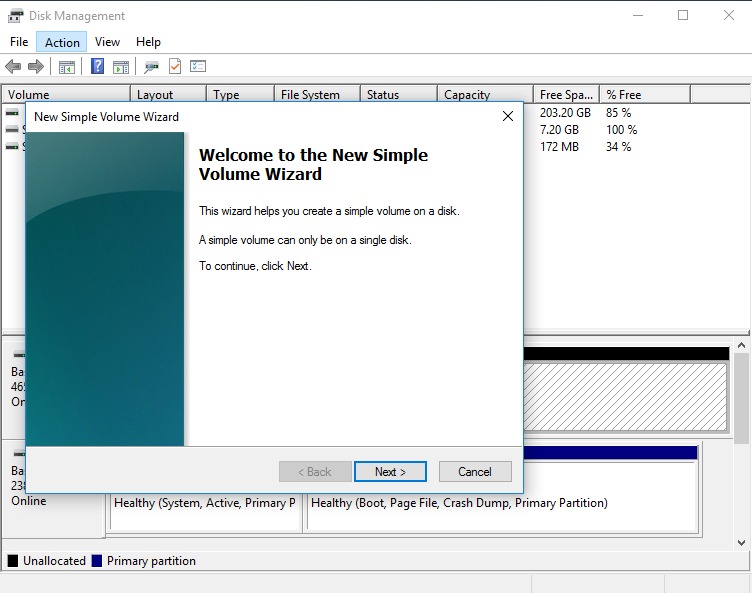Cancel the New Simple Volume Wizard
The image size is (752, 593).
tap(475, 472)
